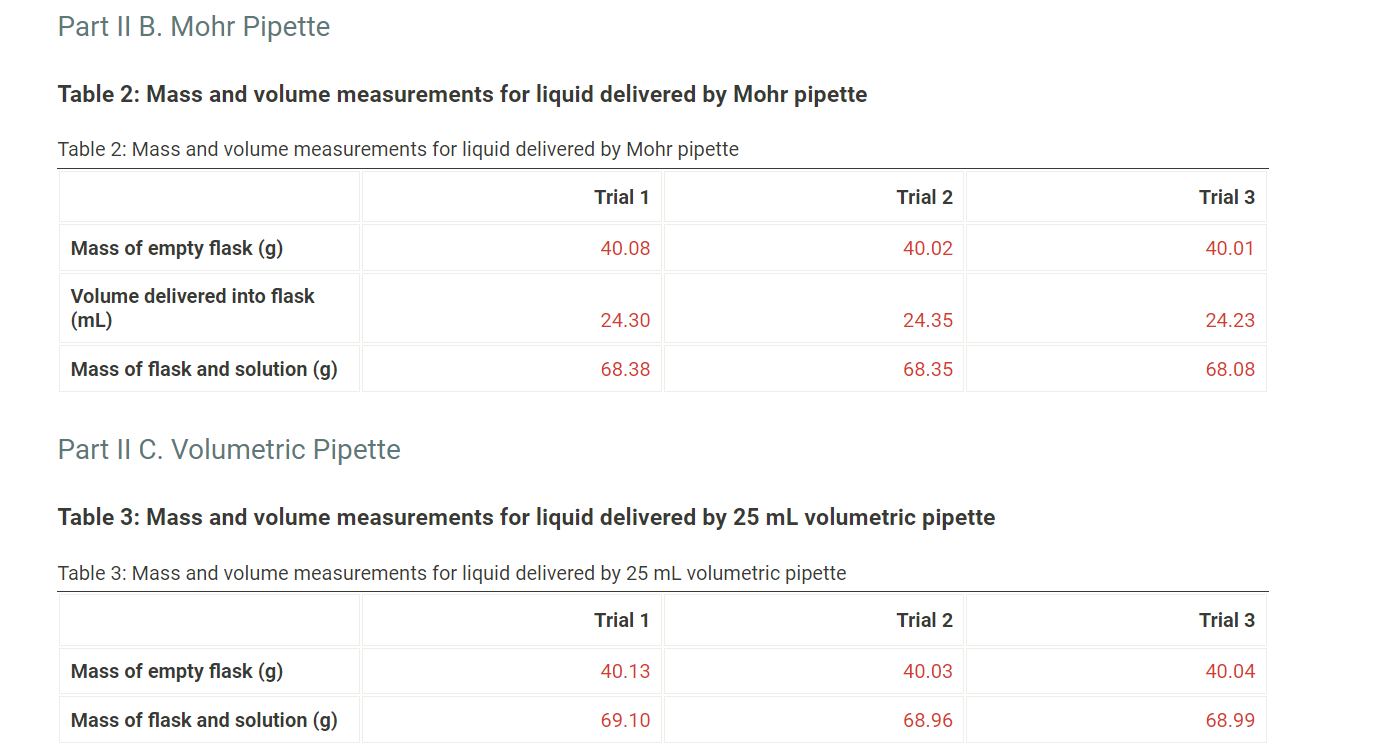The height and width of the screenshot is (755, 1378).
Task: Click volumetric Trial 2 empty flask 40.03
Action: [928, 671]
